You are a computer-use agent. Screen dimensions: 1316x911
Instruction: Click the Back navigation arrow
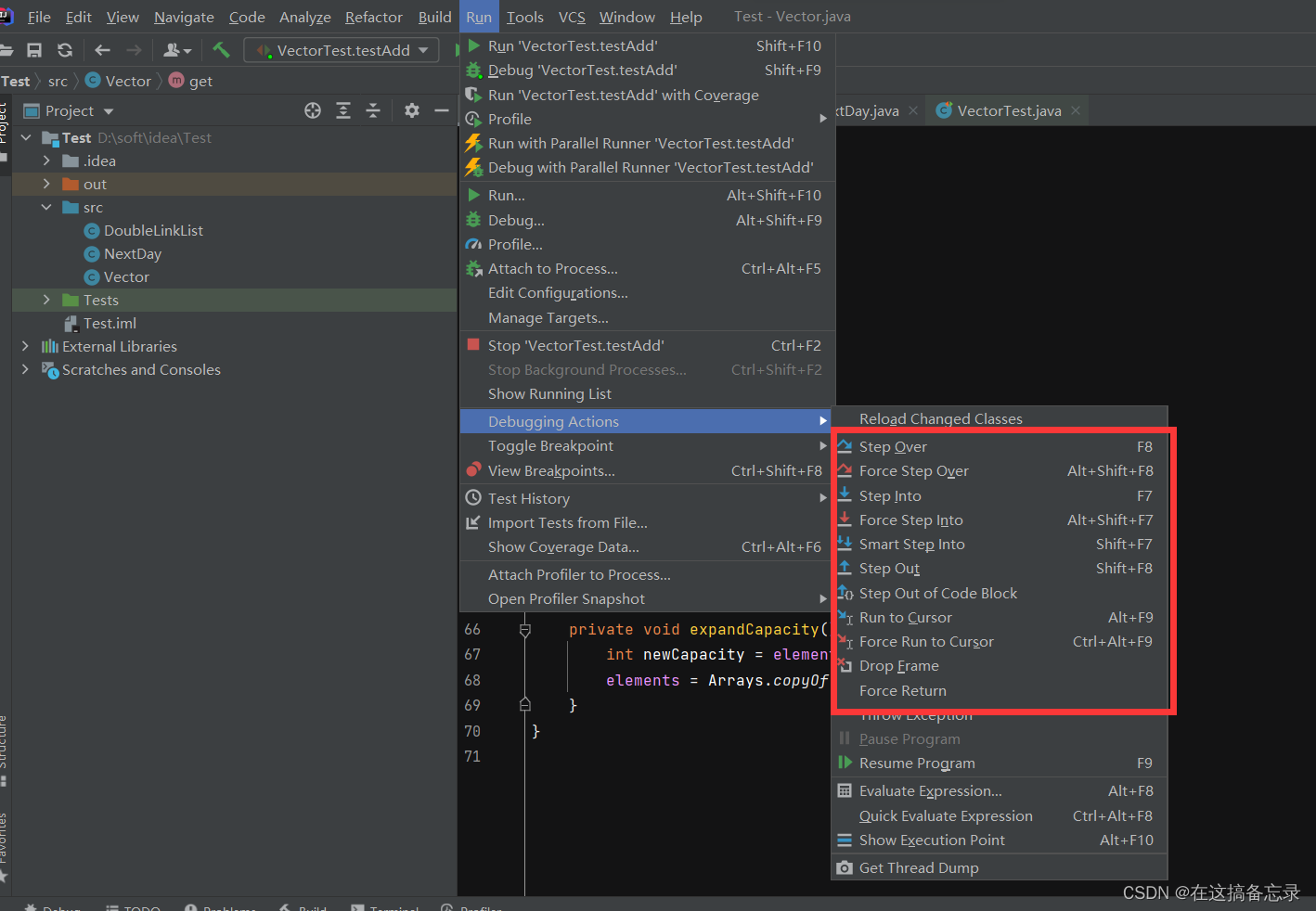[102, 50]
